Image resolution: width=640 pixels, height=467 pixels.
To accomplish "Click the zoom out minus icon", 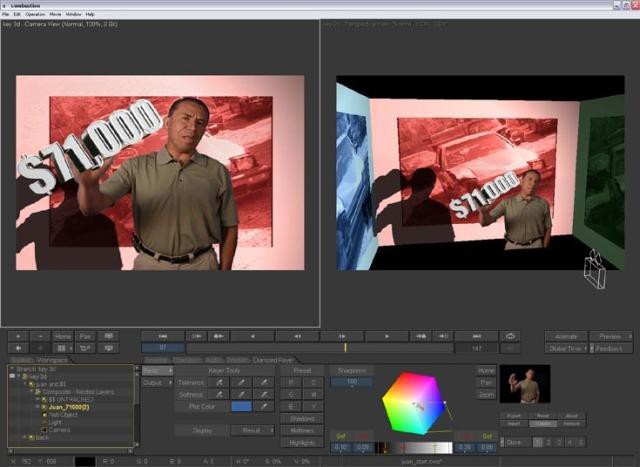I will pos(40,336).
